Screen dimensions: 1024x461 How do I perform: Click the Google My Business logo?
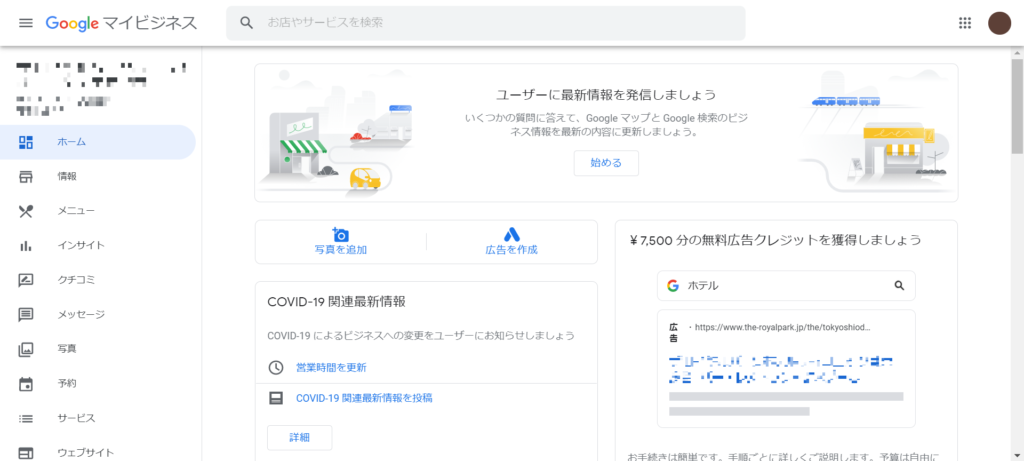point(121,23)
